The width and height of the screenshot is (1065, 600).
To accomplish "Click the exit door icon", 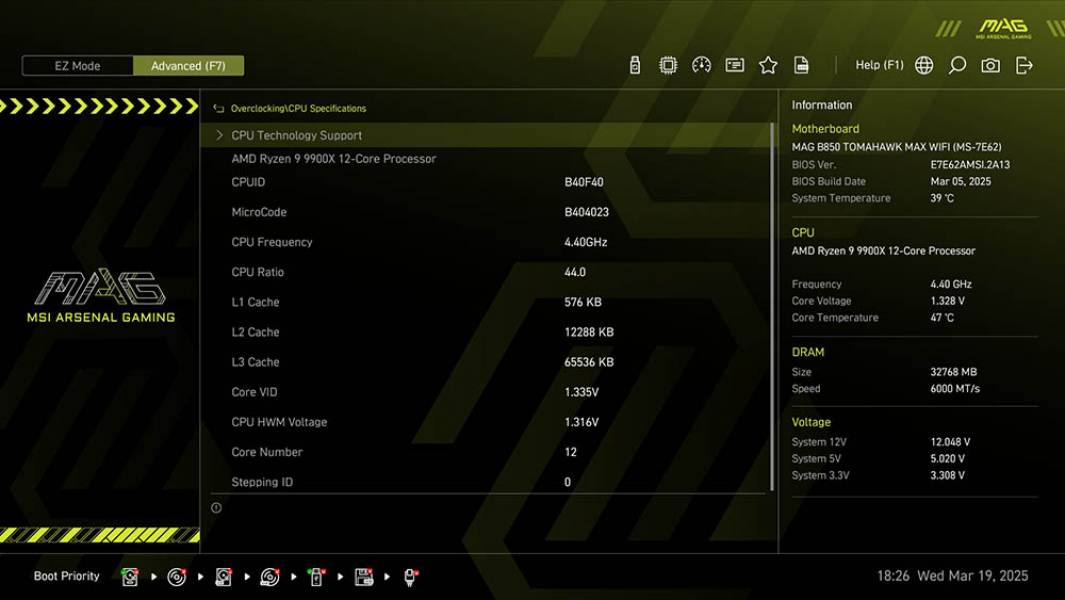I will tap(1024, 65).
